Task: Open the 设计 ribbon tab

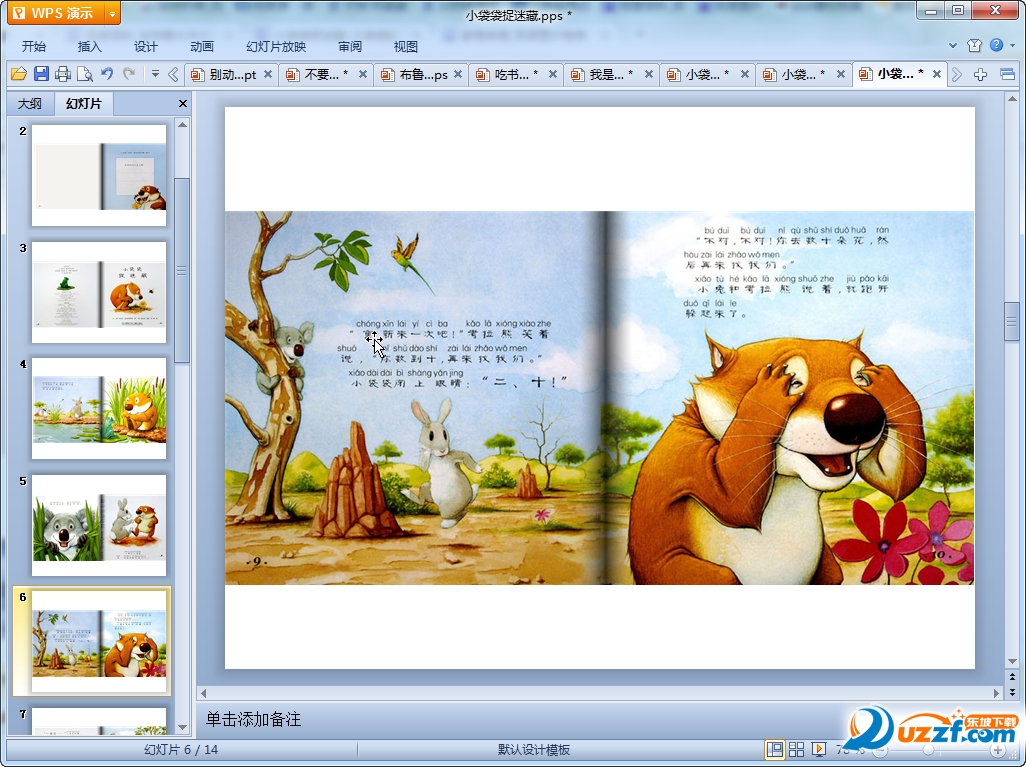Action: 145,46
